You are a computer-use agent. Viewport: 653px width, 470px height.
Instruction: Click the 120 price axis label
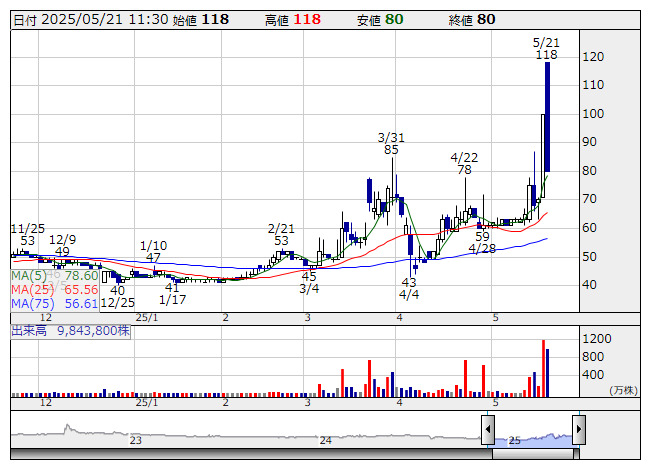pyautogui.click(x=593, y=57)
